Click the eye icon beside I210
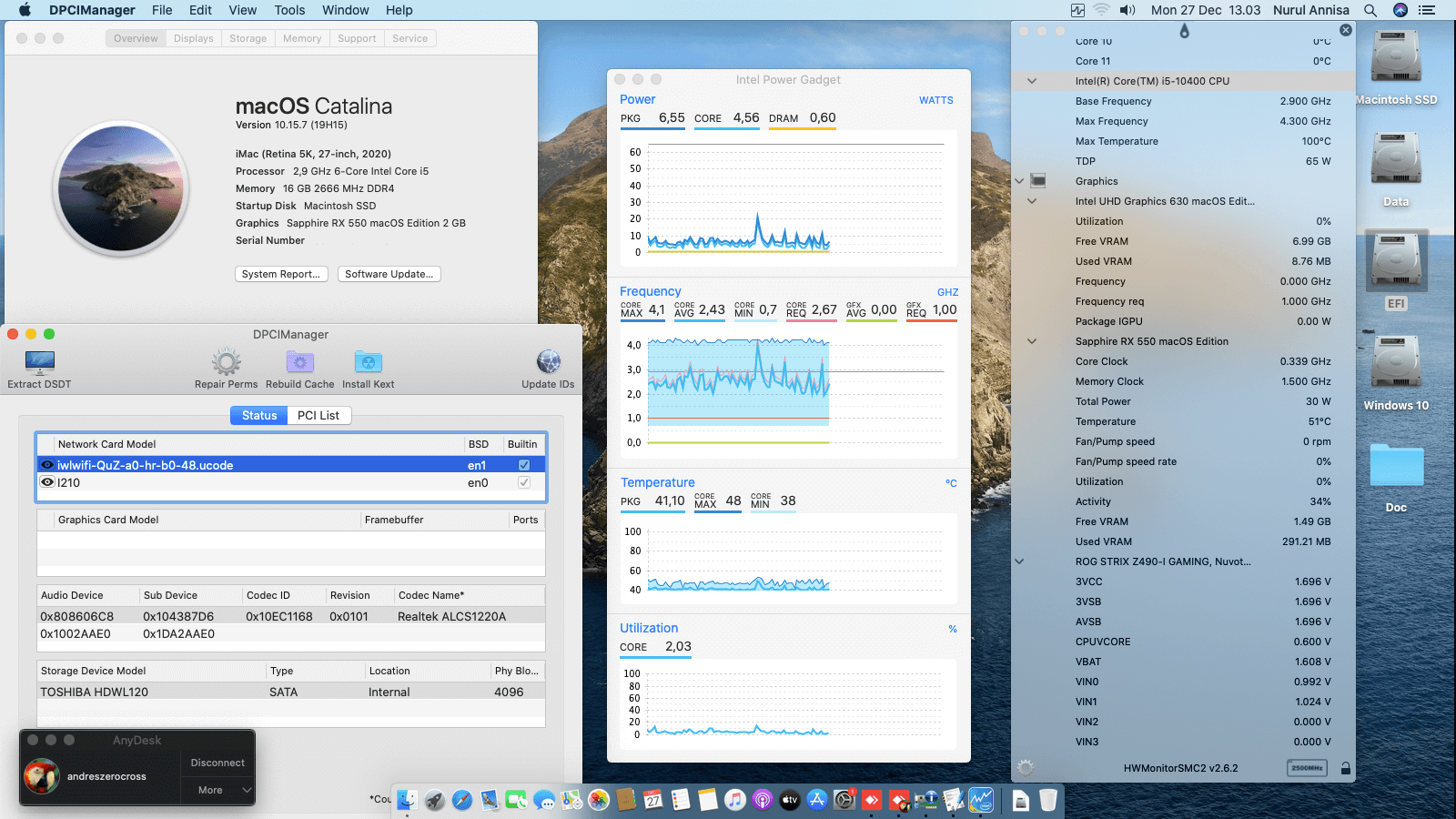The width and height of the screenshot is (1456, 819). (x=47, y=483)
